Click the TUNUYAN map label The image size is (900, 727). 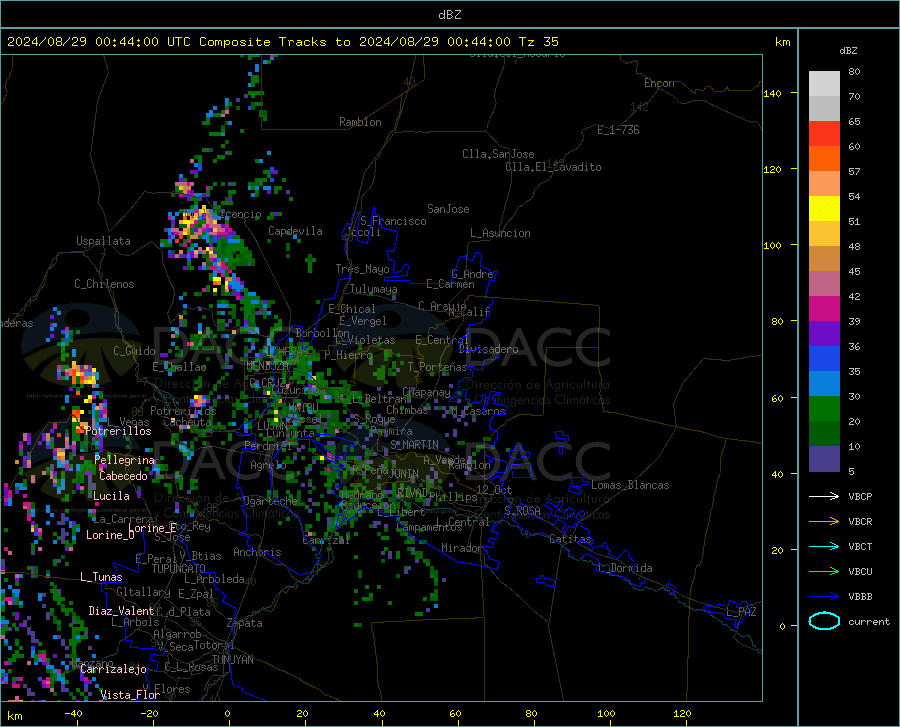click(232, 660)
